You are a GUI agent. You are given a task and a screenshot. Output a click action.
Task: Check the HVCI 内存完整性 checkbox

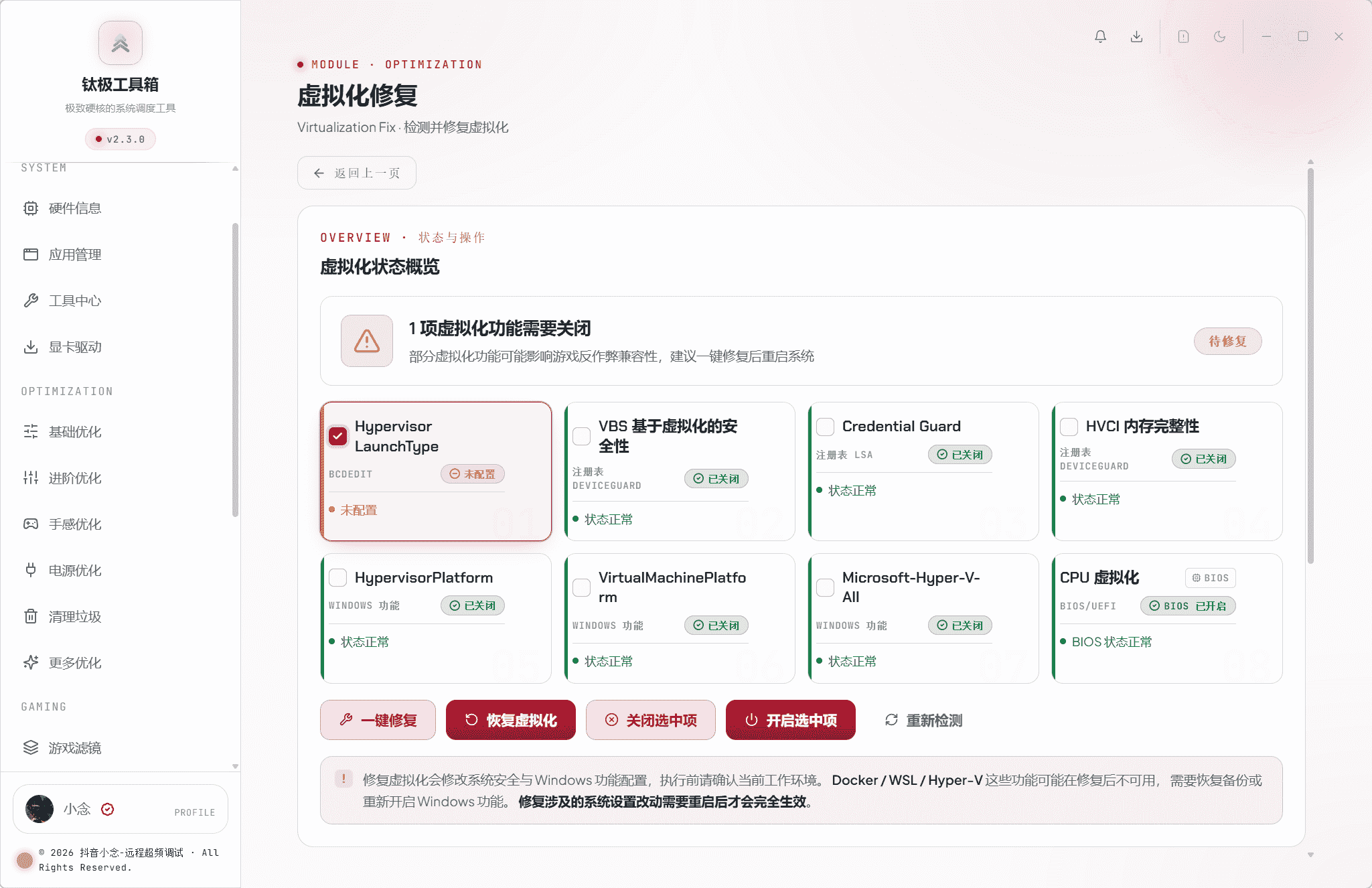point(1069,427)
